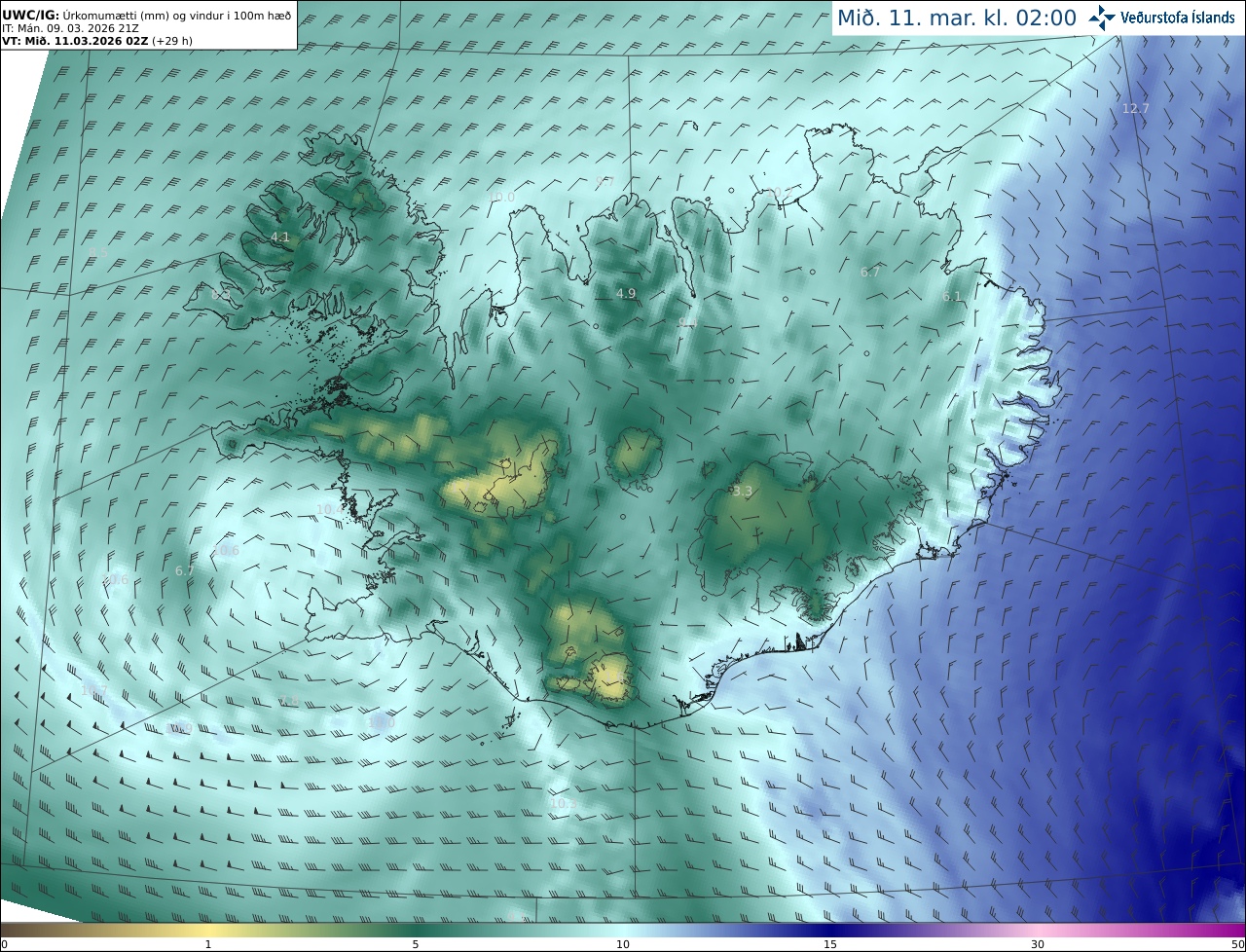Select the VT: Mið. 11.03.2026 02Z line
The width and height of the screenshot is (1246, 952).
click(96, 41)
